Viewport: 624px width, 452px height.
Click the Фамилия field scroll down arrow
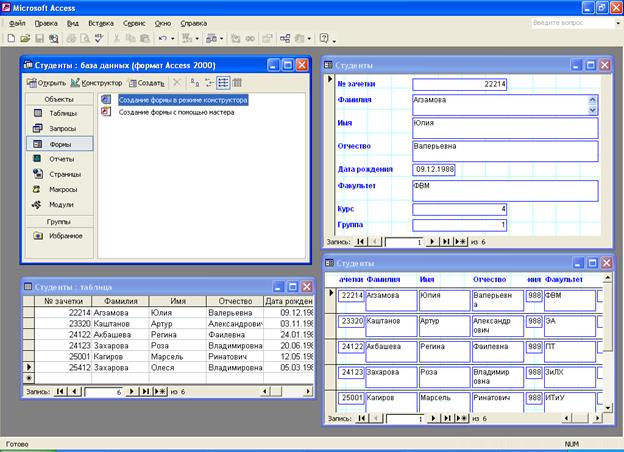pyautogui.click(x=592, y=110)
